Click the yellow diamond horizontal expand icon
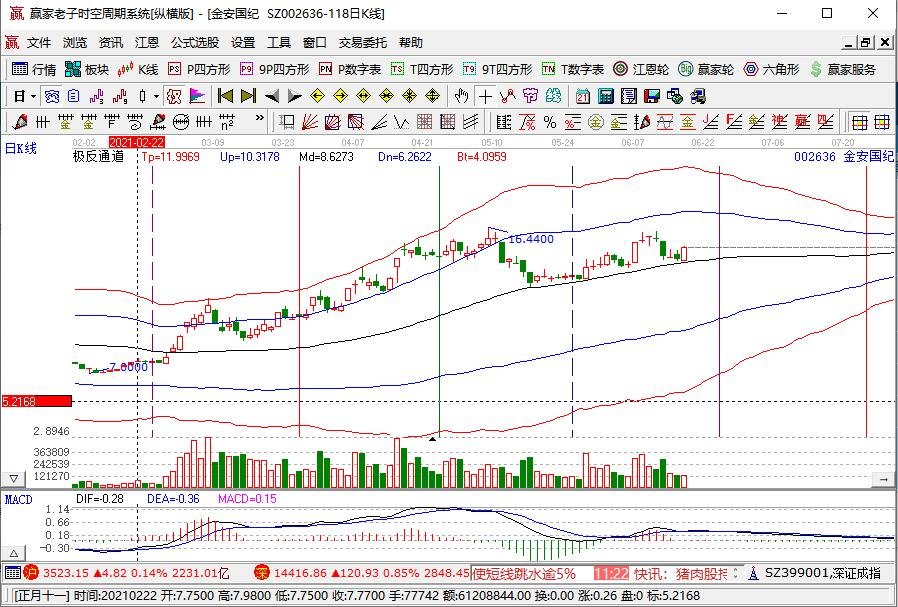 tap(363, 96)
